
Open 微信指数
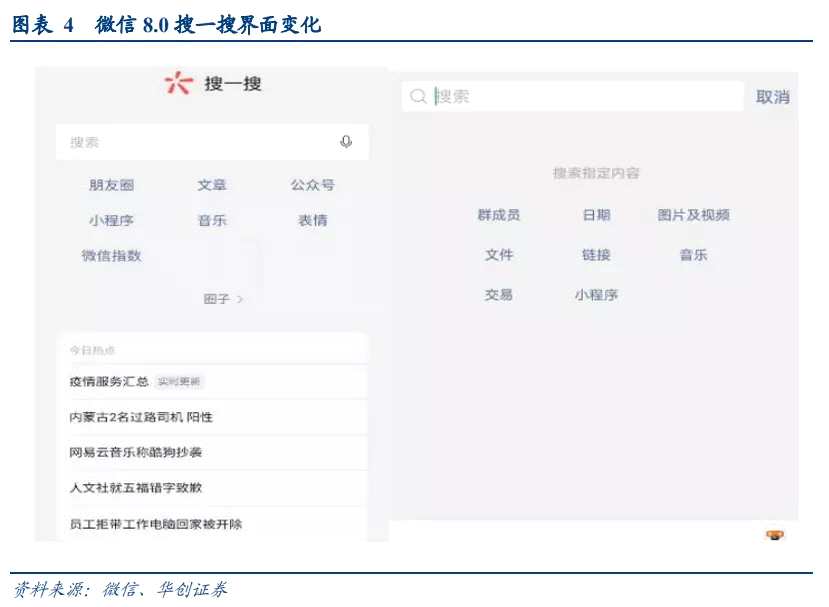coord(112,256)
